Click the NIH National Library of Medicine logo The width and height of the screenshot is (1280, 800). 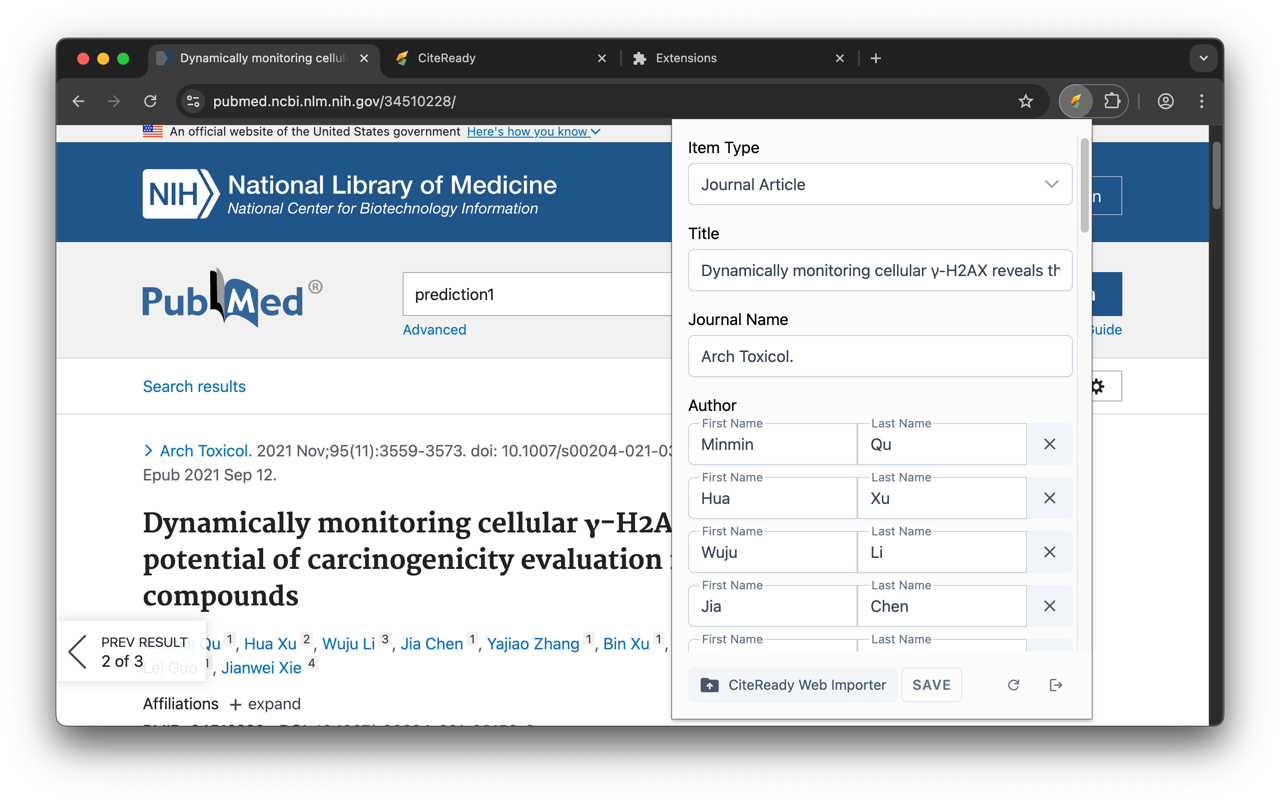350,194
